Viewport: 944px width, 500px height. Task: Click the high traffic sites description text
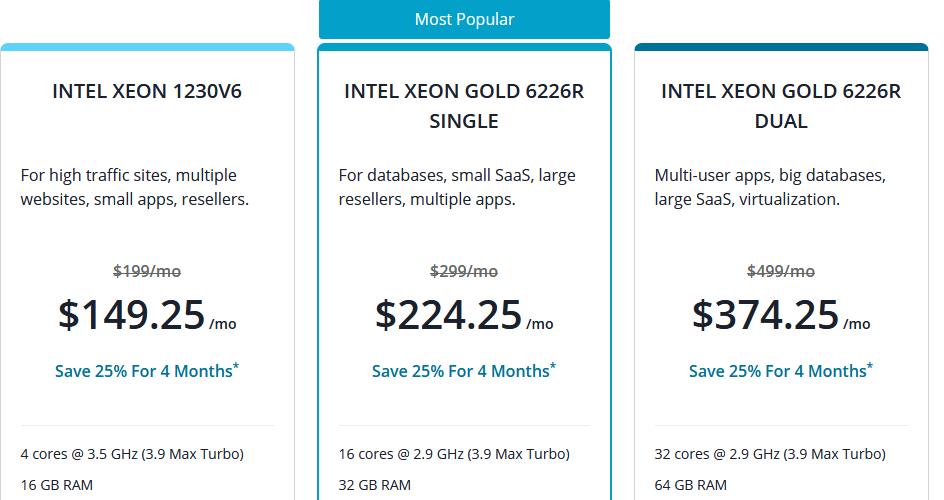click(x=135, y=187)
